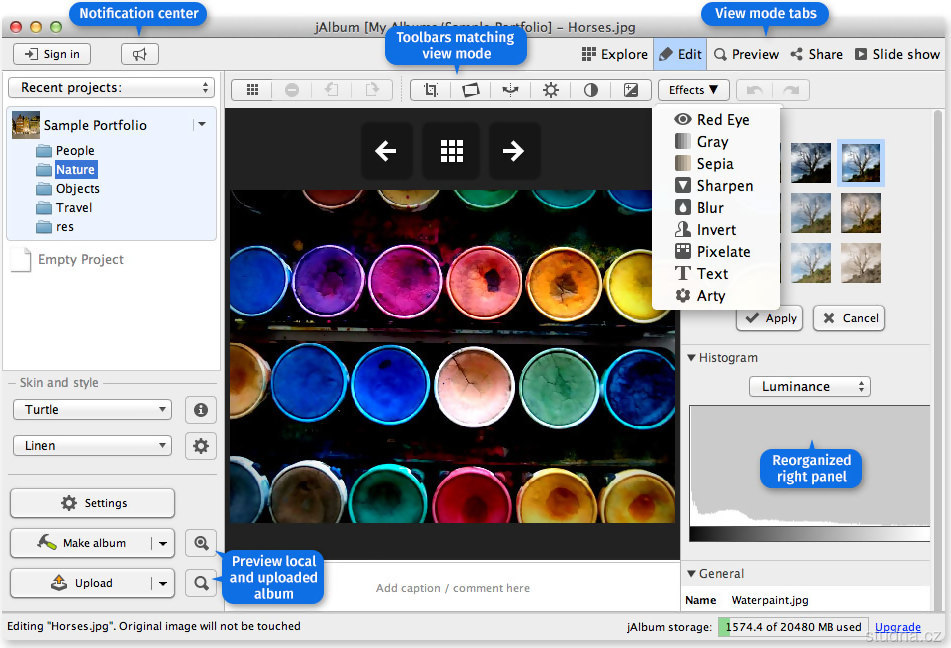The height and width of the screenshot is (648, 951).
Task: Open the notification center megaphone
Action: 139,54
